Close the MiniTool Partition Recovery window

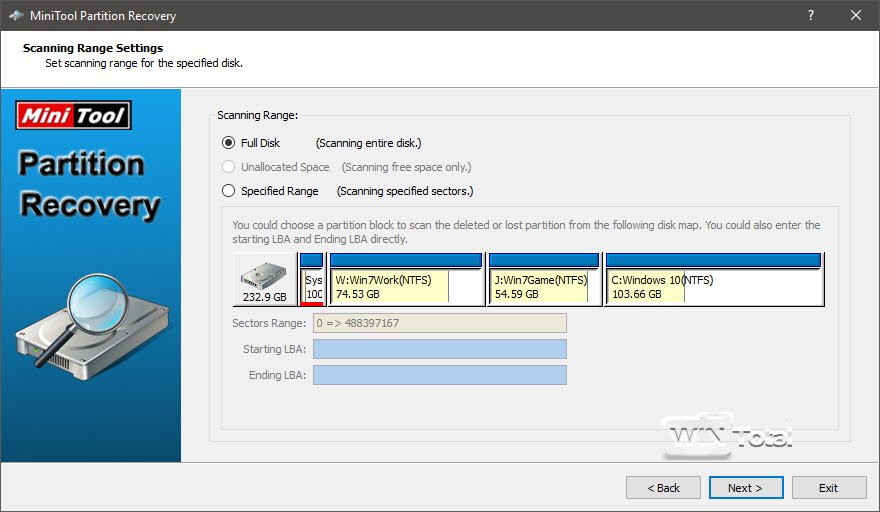[x=856, y=15]
